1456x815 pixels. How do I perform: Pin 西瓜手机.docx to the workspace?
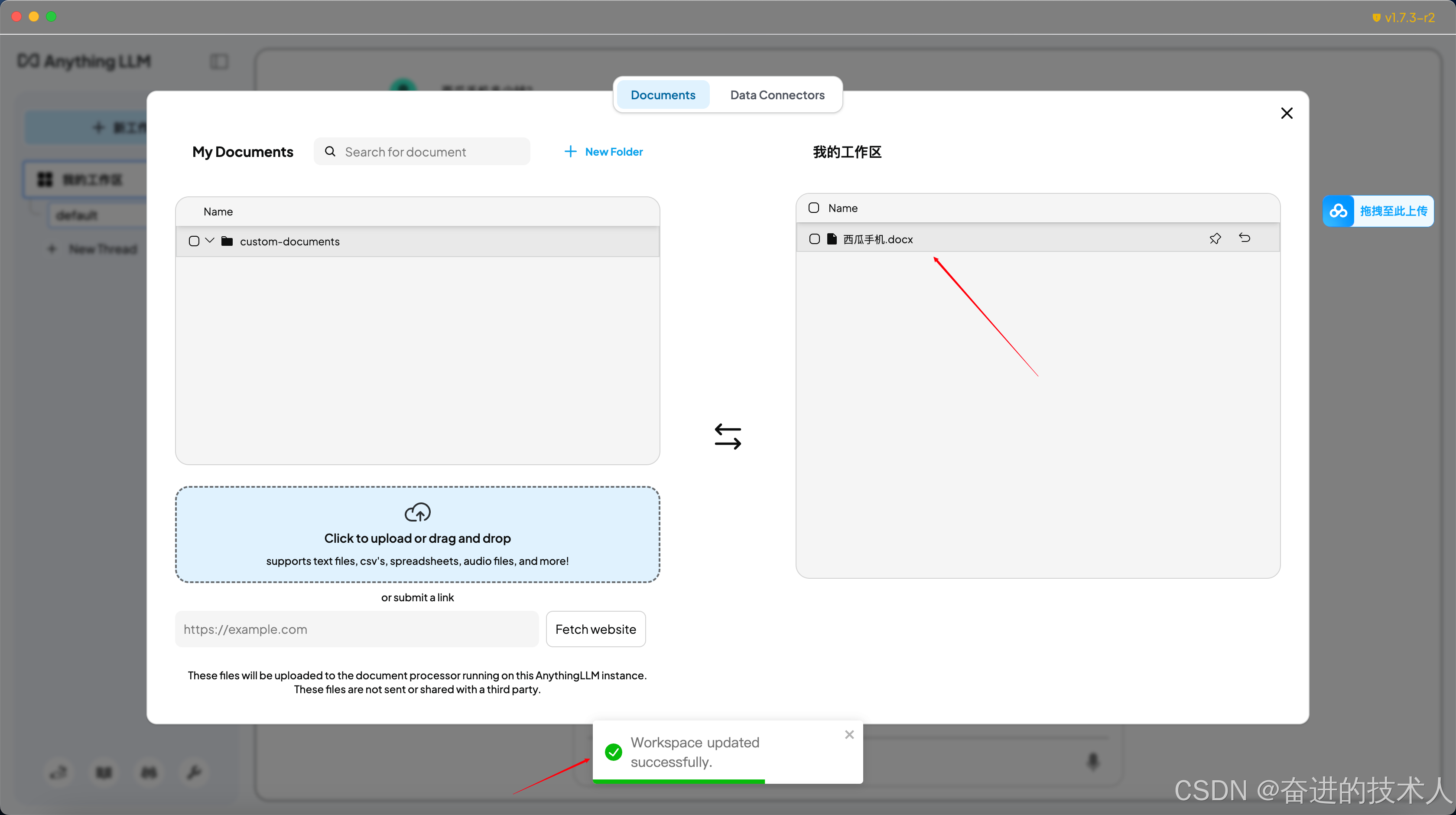pos(1215,239)
